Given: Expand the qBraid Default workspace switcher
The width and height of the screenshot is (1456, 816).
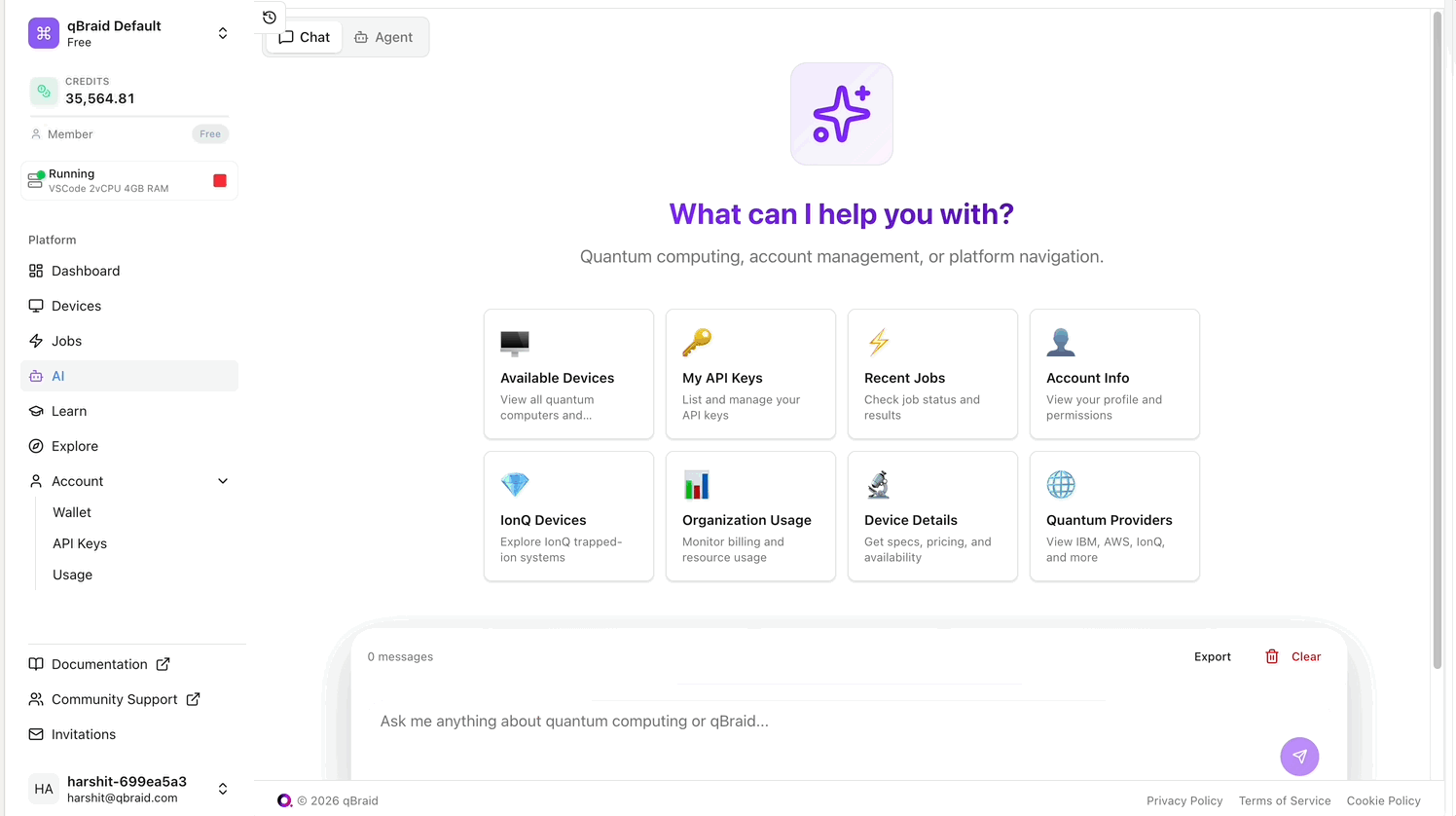Looking at the screenshot, I should 223,33.
